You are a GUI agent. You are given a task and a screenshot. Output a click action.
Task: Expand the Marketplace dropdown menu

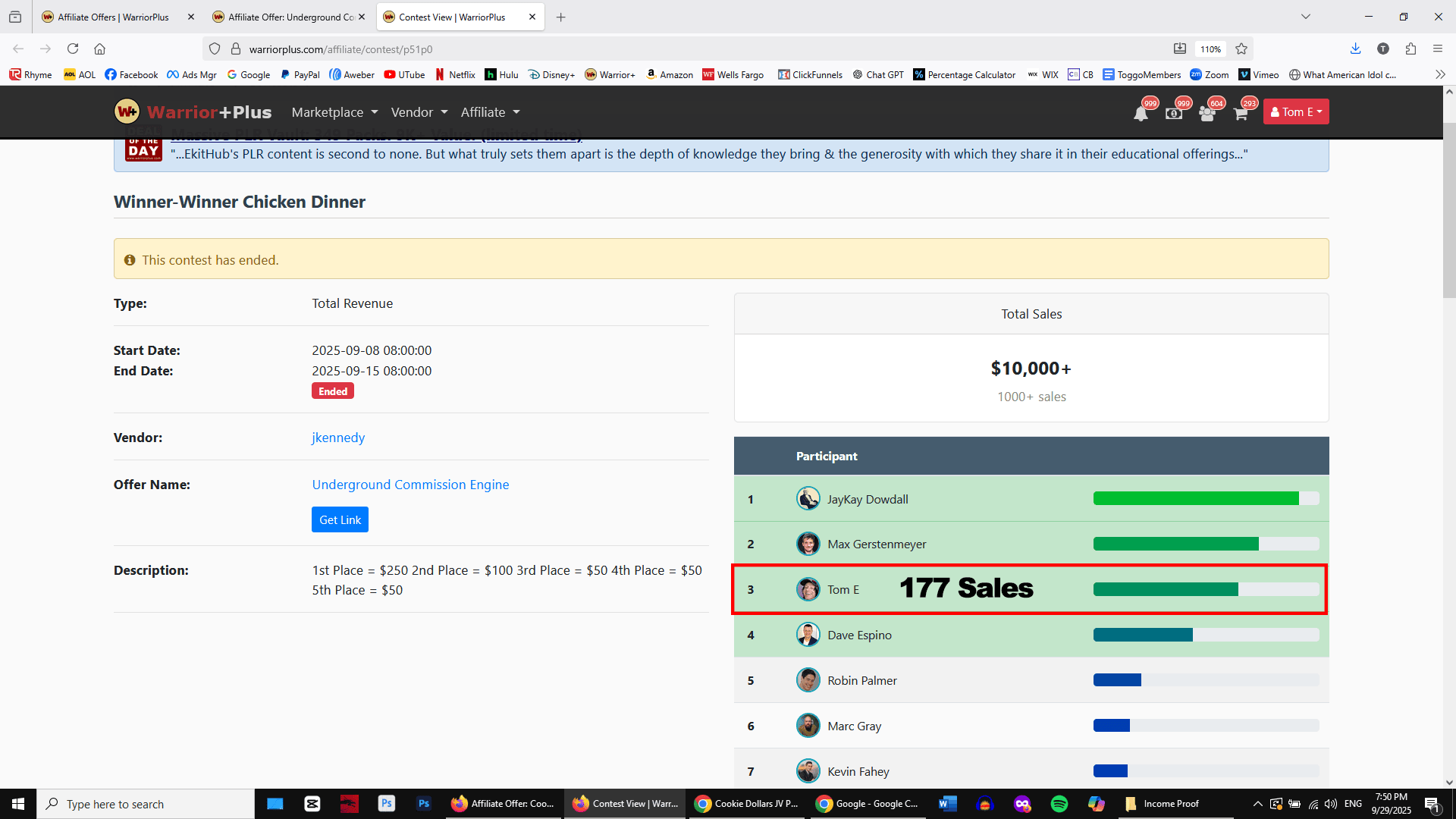[334, 112]
